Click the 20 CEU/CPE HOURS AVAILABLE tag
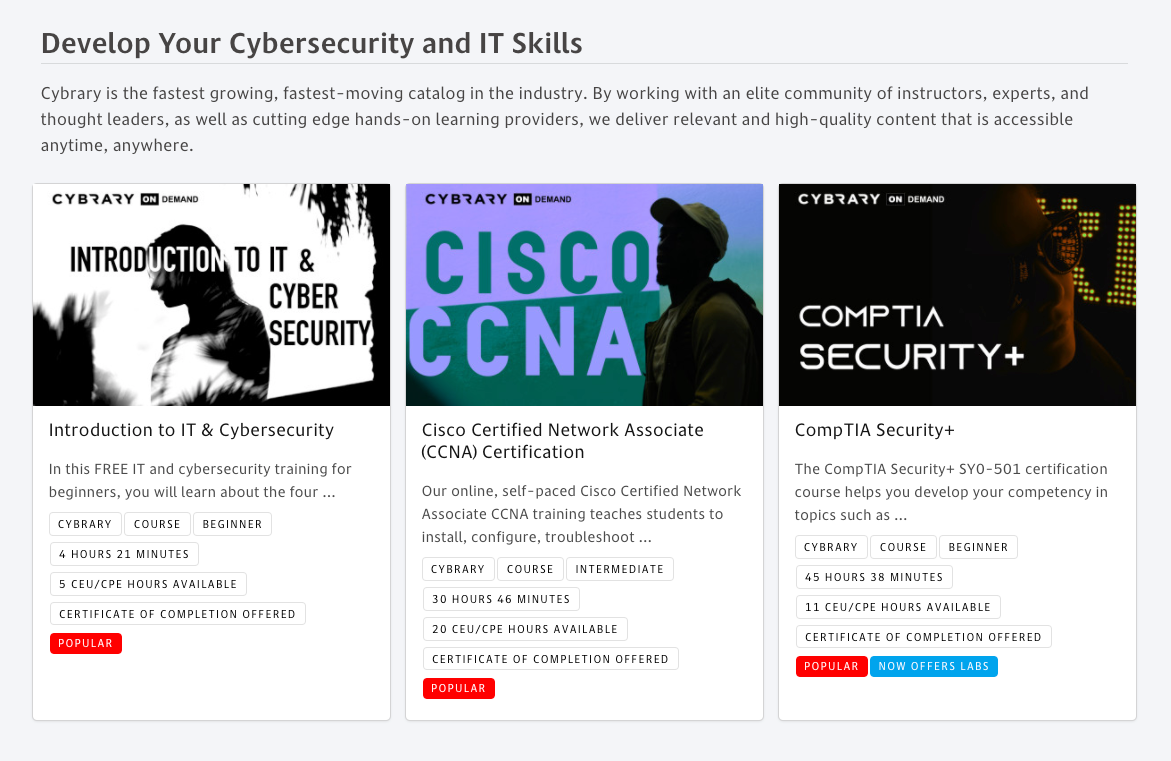 pyautogui.click(x=525, y=629)
